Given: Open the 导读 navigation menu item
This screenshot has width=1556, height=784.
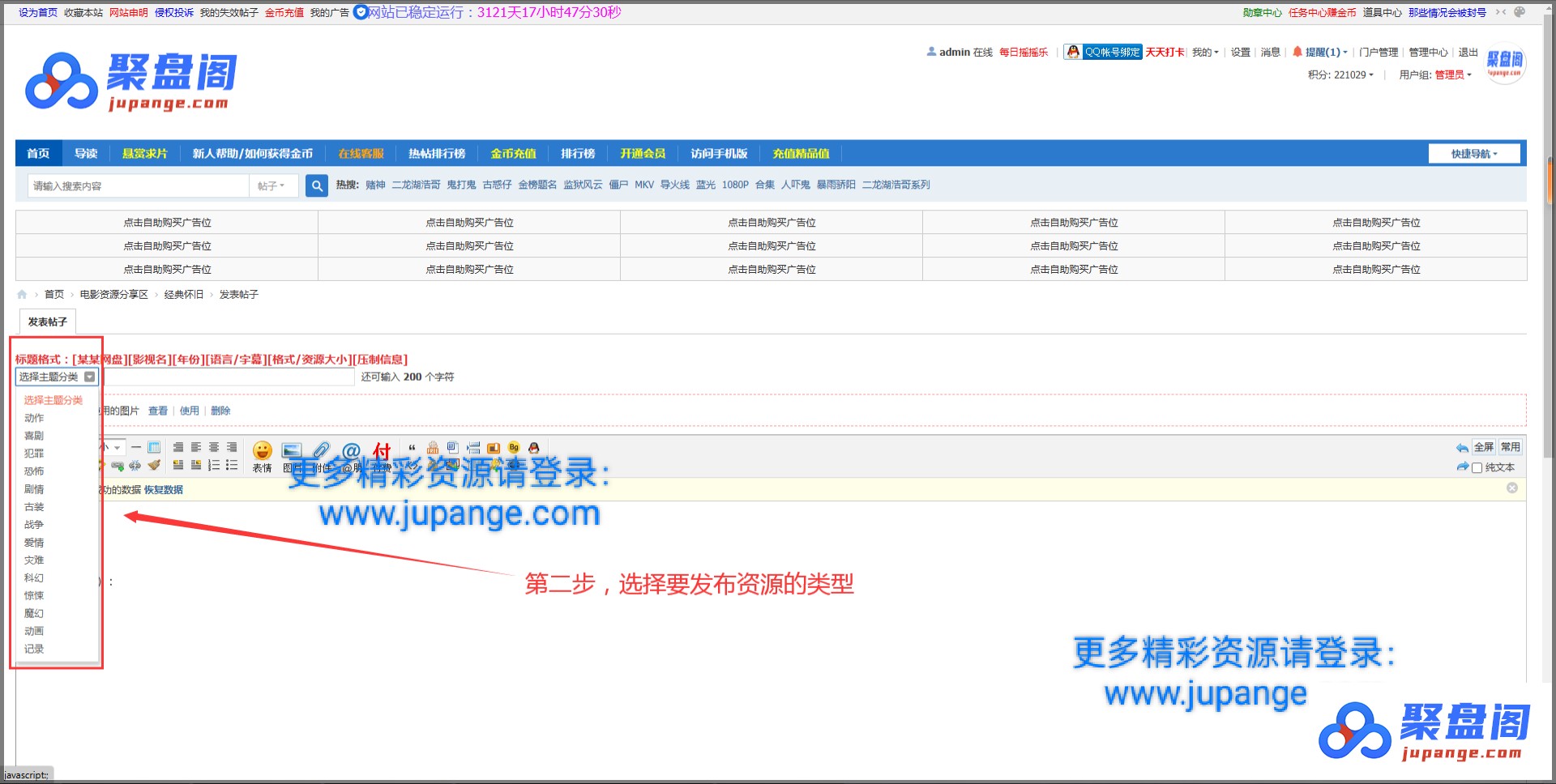Looking at the screenshot, I should point(86,153).
